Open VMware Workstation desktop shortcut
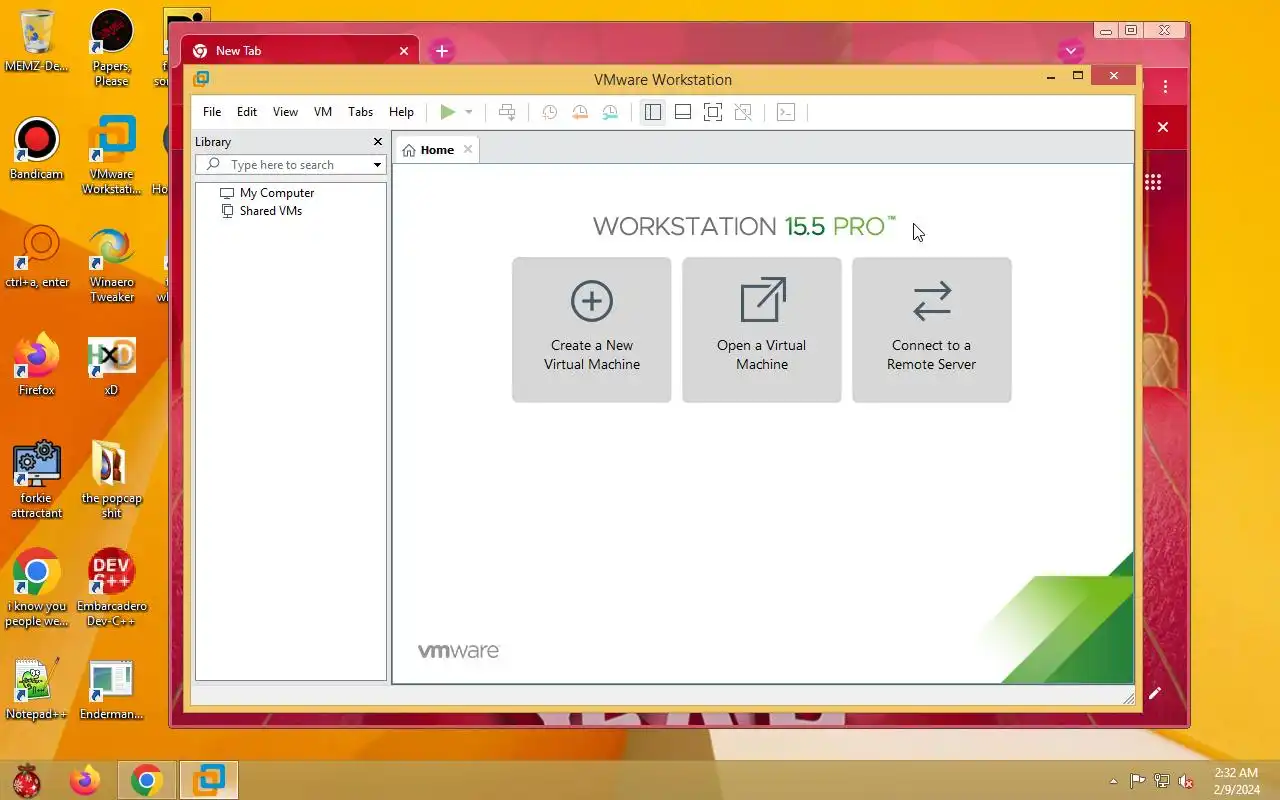This screenshot has height=800, width=1280. (111, 155)
